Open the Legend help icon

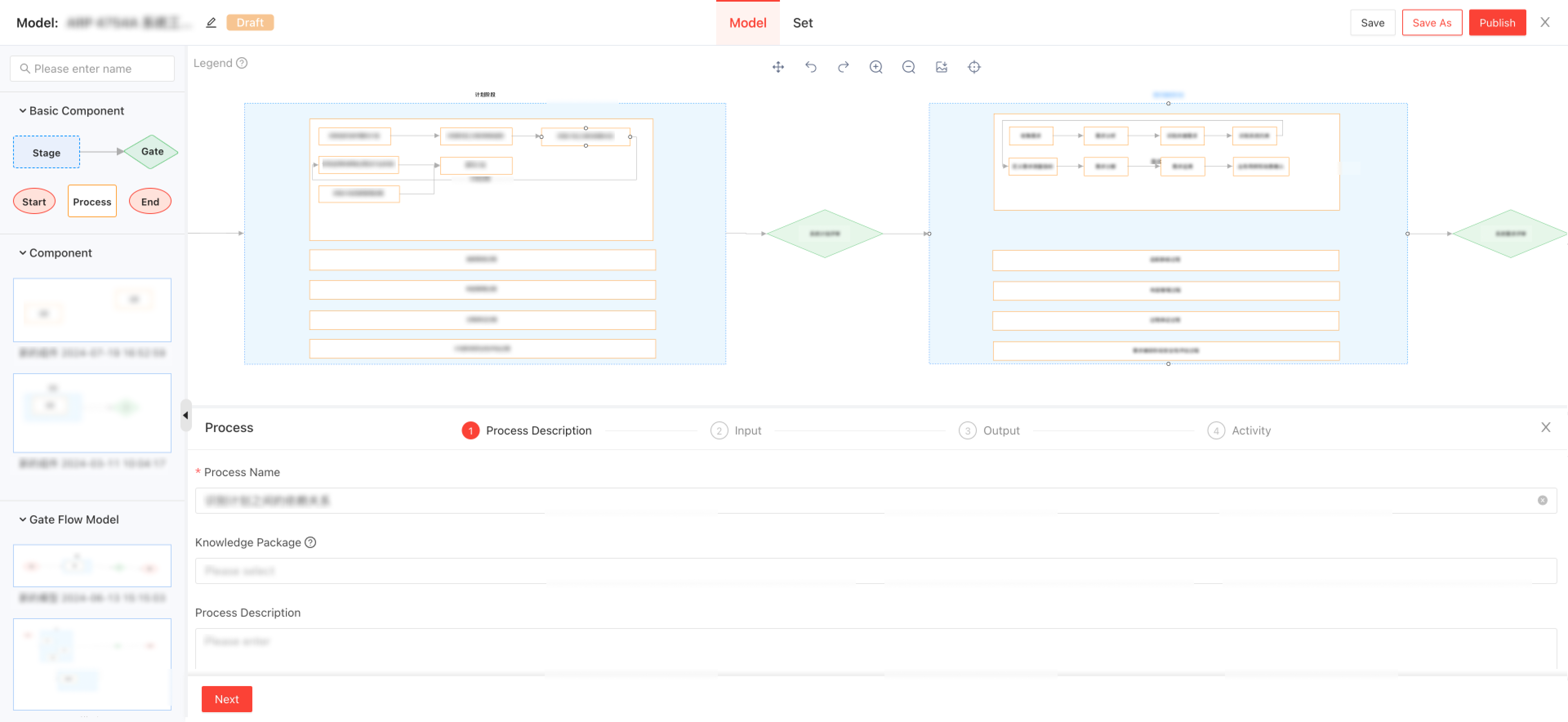pos(242,63)
